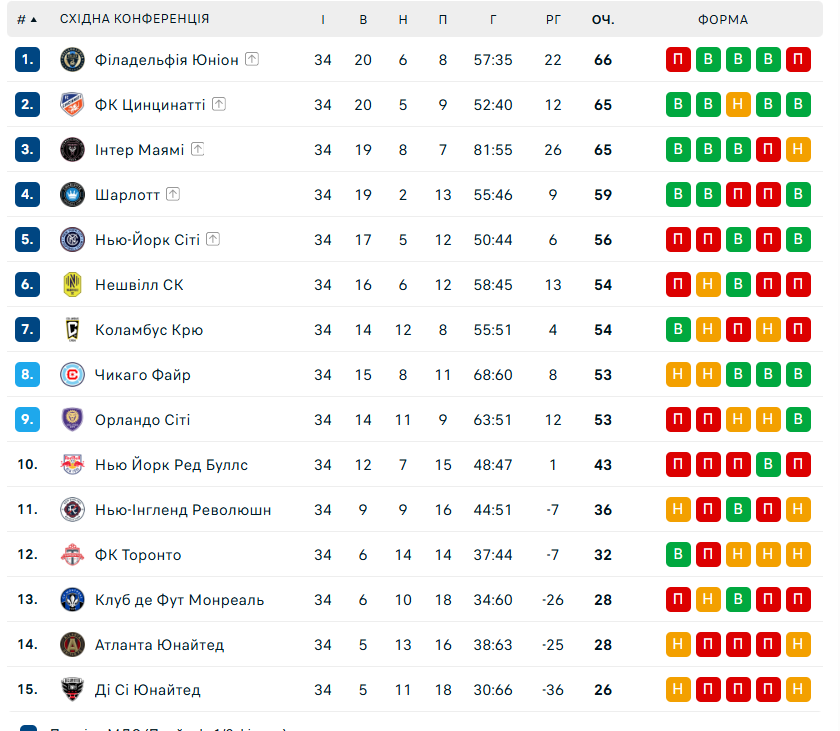This screenshot has width=840, height=731.
Task: Click the Atlanta United crest icon
Action: click(72, 645)
